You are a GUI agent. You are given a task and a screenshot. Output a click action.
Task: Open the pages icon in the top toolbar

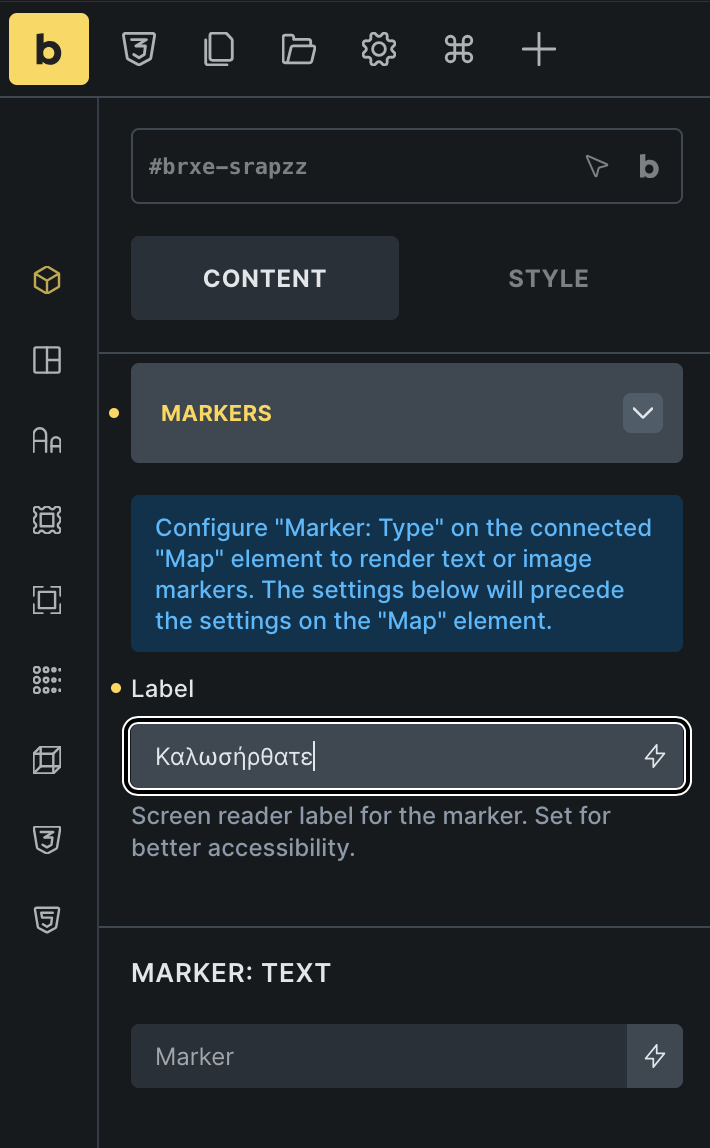(x=217, y=49)
